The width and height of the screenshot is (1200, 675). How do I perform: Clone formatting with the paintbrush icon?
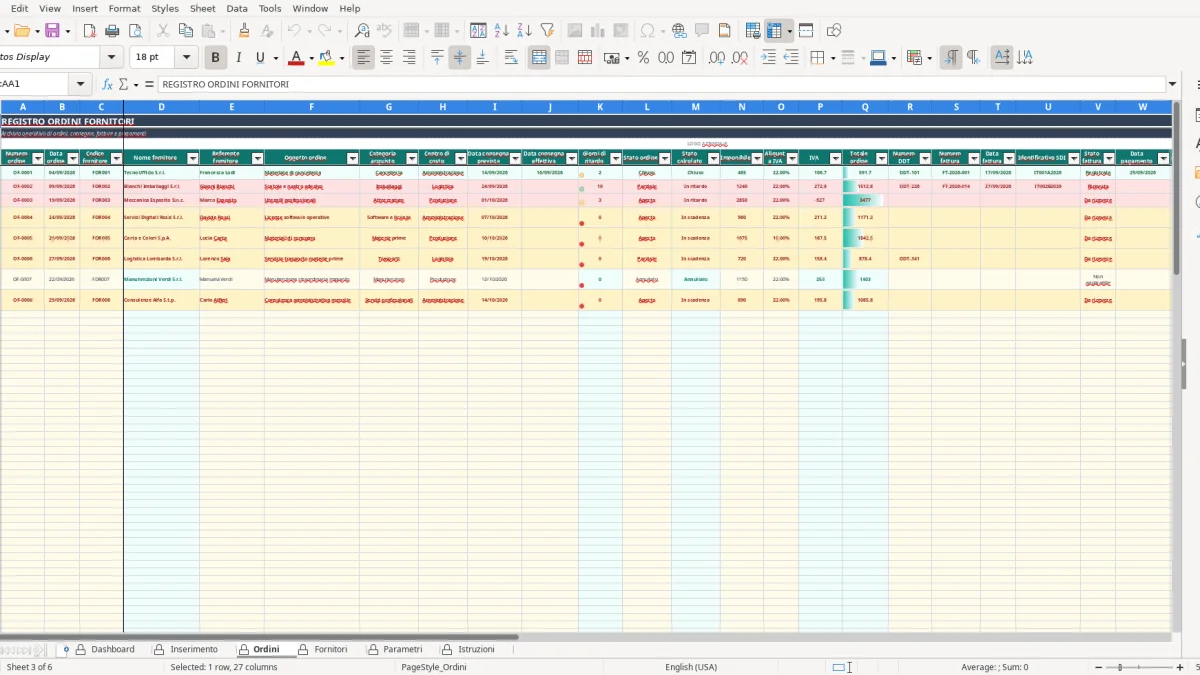pyautogui.click(x=244, y=31)
